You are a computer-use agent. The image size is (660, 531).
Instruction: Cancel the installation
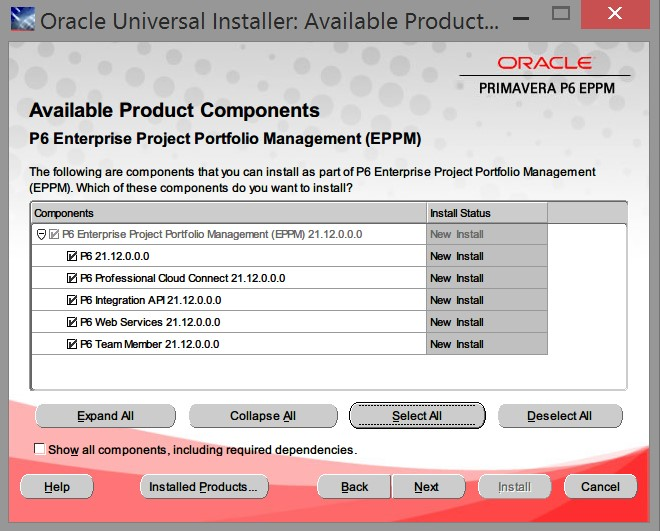click(x=600, y=487)
